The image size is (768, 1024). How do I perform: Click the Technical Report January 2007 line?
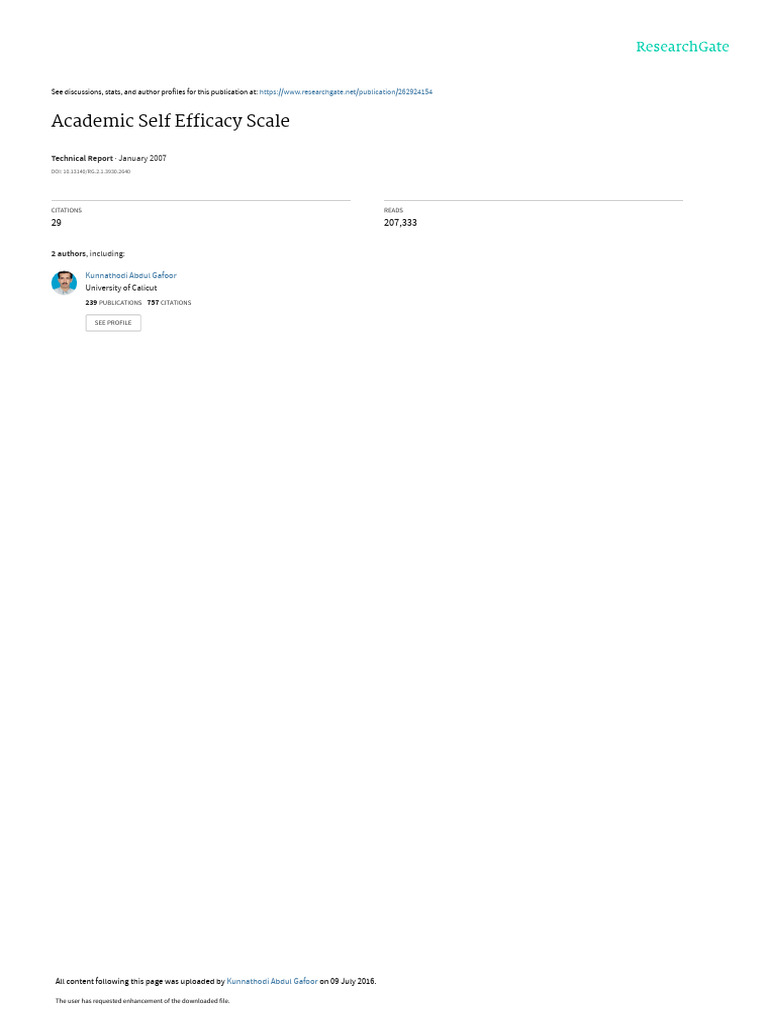pos(108,158)
